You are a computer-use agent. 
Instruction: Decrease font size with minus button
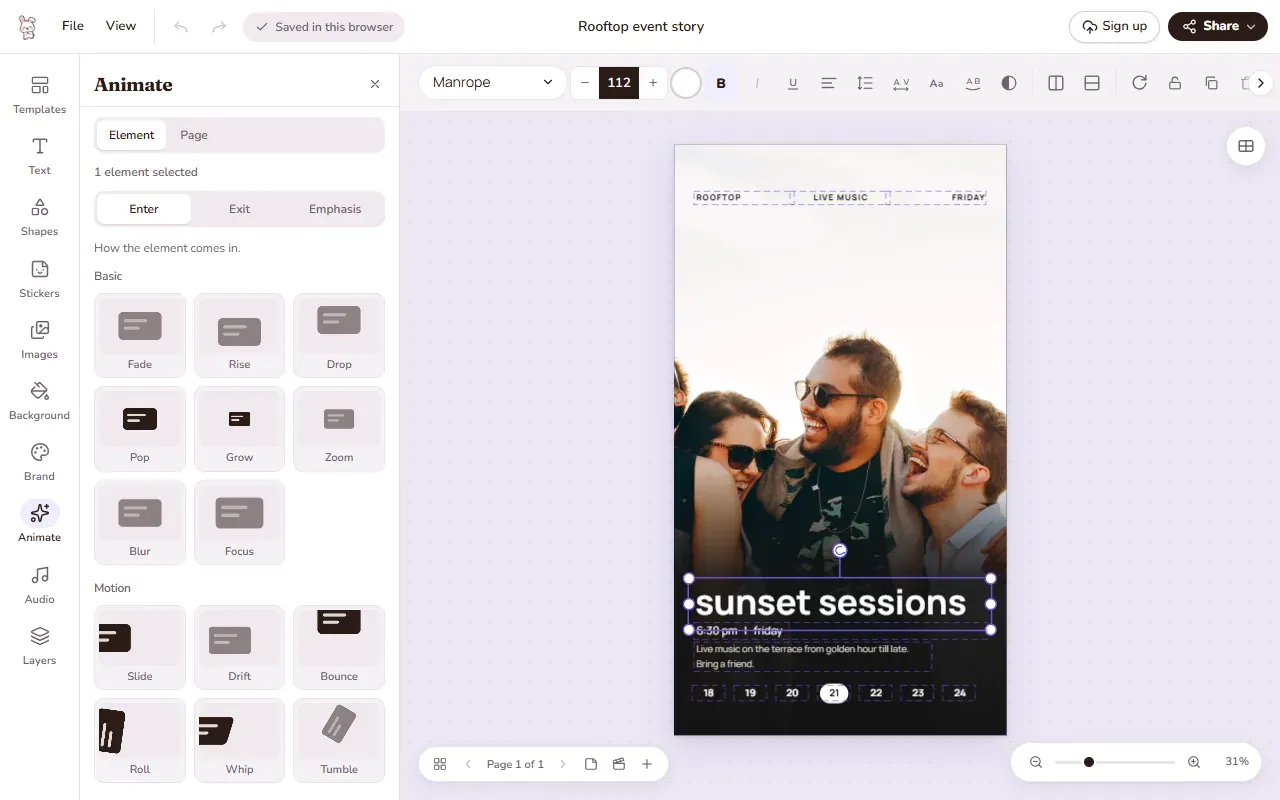pyautogui.click(x=585, y=83)
